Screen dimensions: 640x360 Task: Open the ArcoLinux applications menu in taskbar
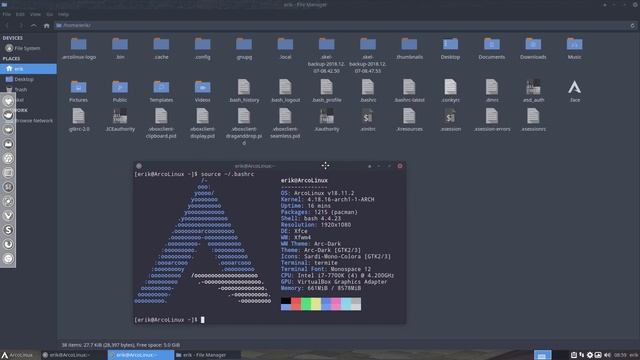18,355
